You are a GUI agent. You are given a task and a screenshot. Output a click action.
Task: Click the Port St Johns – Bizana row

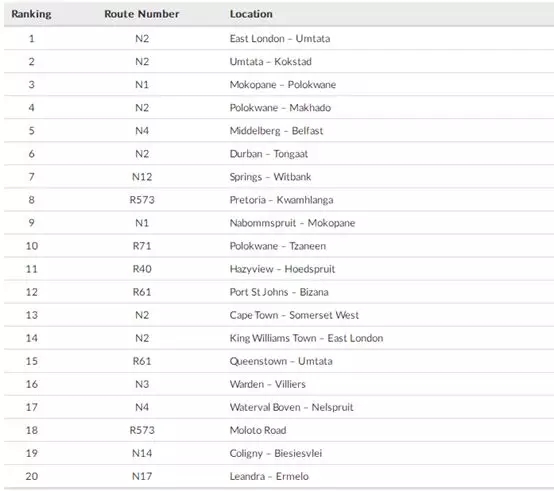pyautogui.click(x=279, y=292)
